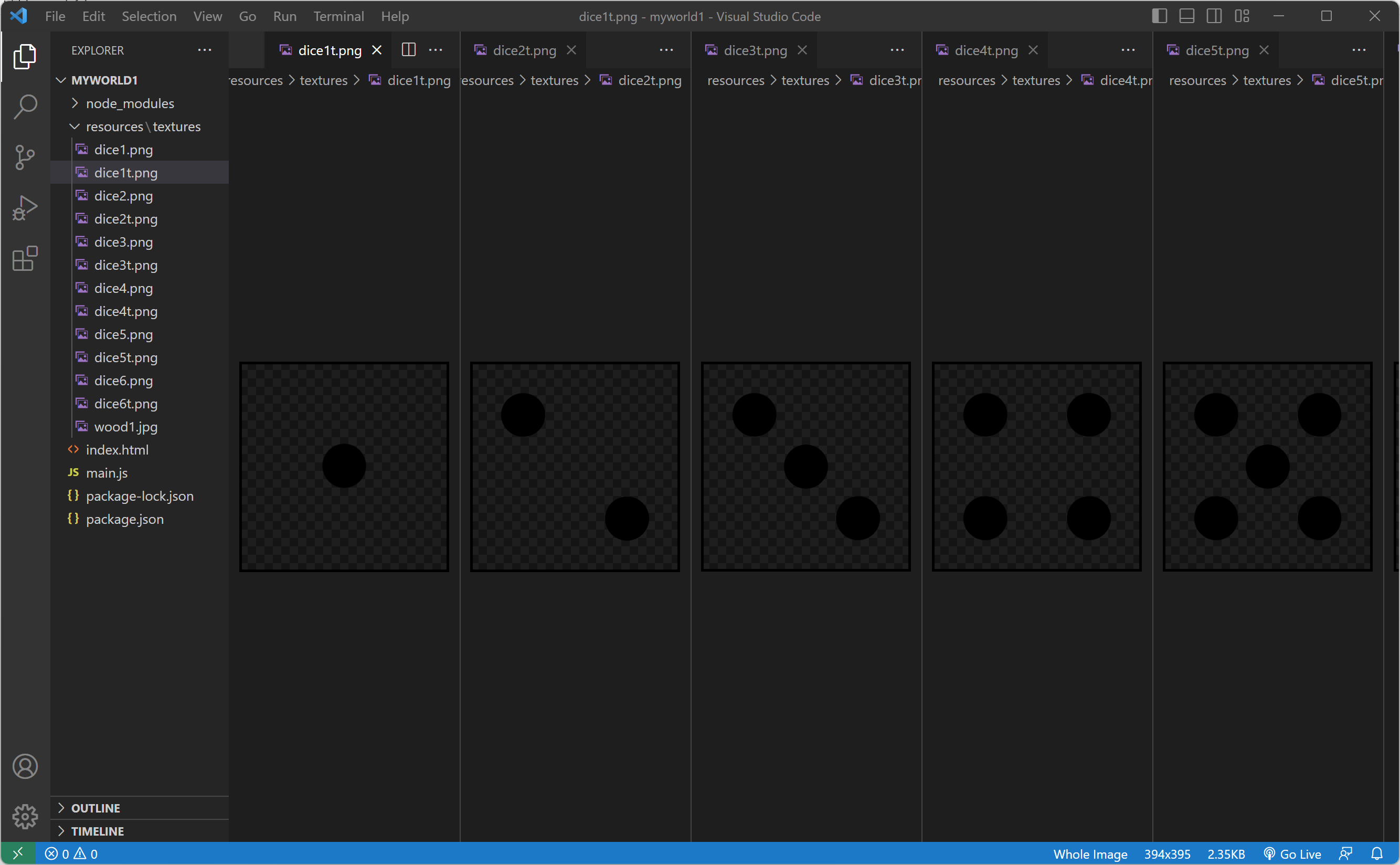Viewport: 1400px width, 865px height.
Task: Toggle the Secondary Side Bar layout button
Action: 1214,16
